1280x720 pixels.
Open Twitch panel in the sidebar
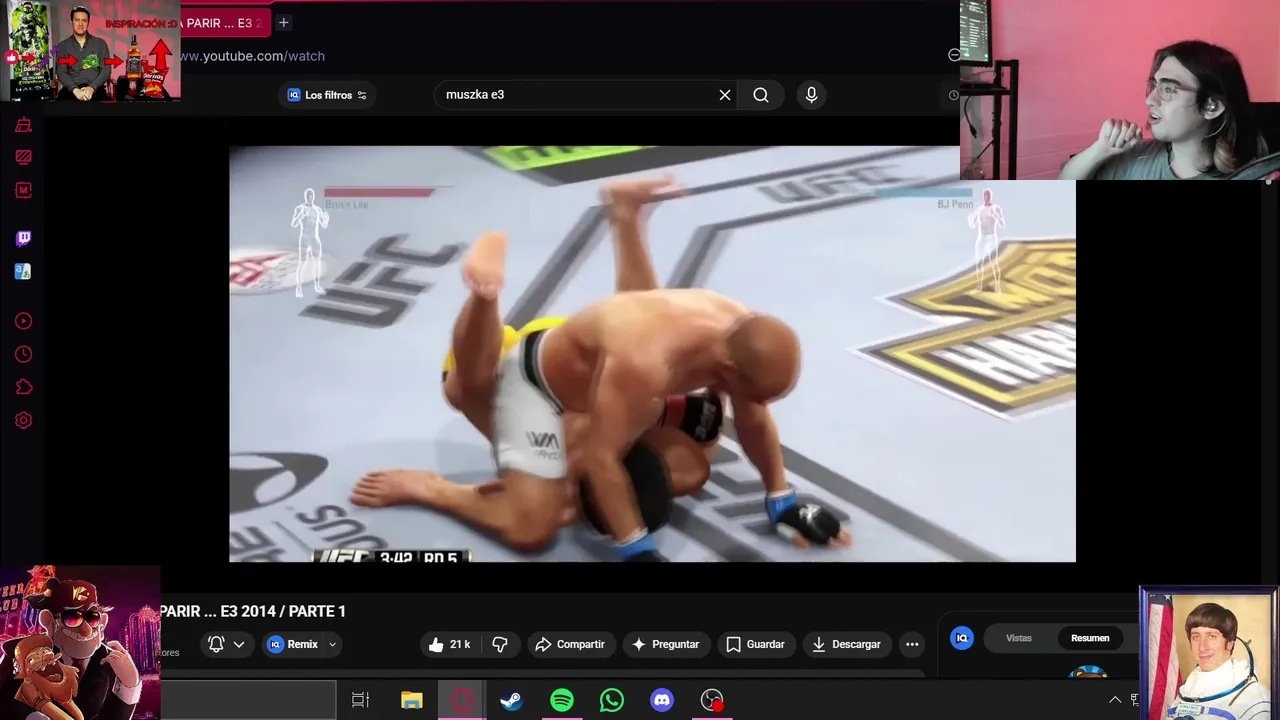(24, 238)
